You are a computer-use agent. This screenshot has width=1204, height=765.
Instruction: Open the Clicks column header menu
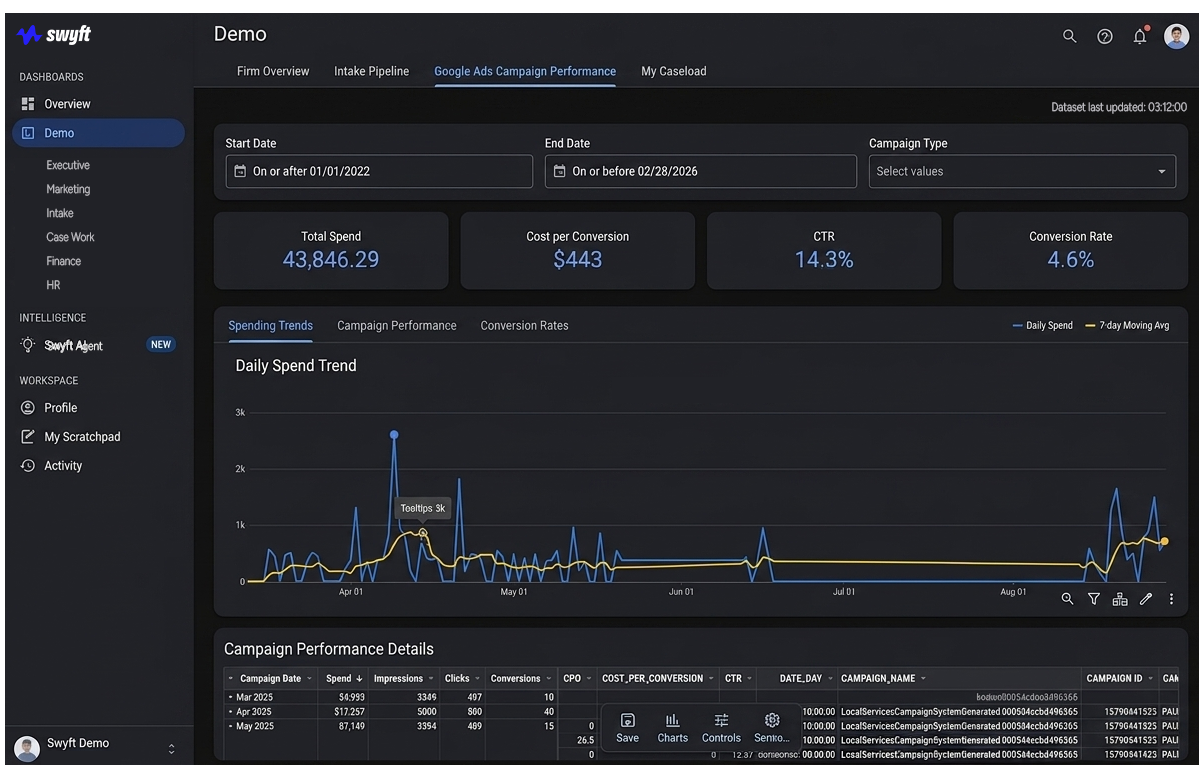coord(476,679)
